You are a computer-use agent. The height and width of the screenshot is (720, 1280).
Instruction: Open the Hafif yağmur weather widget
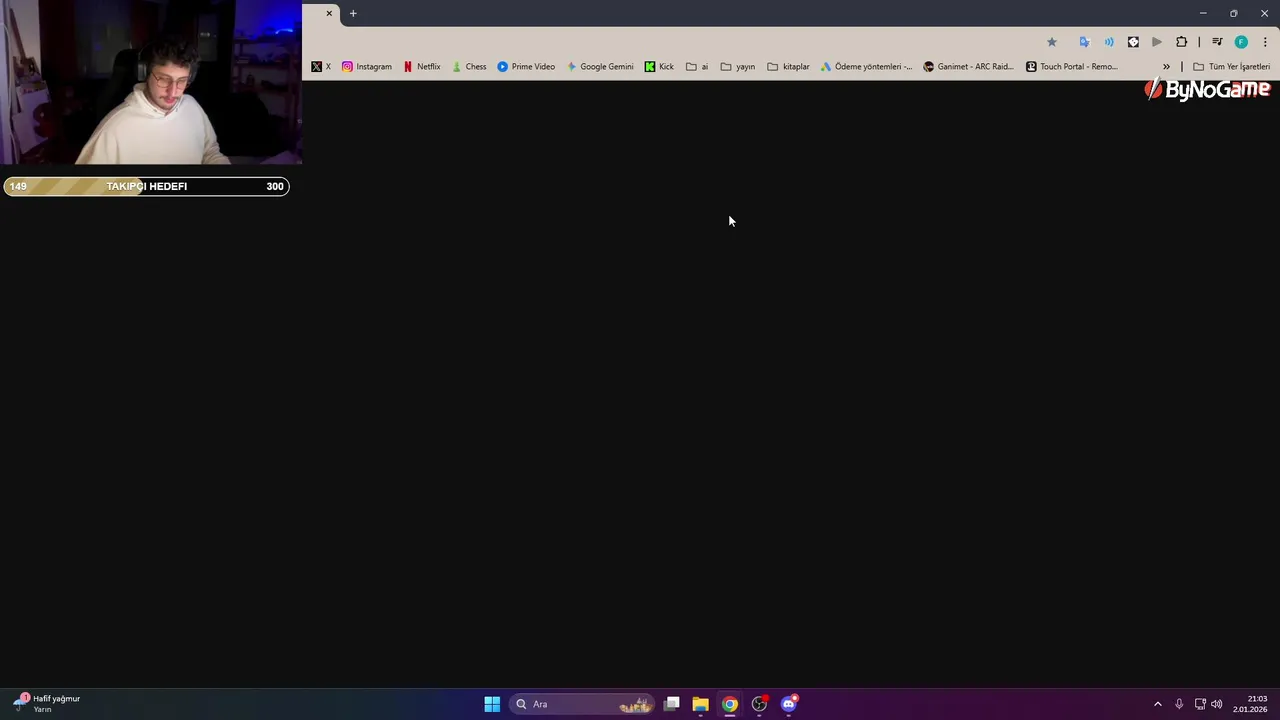point(47,703)
